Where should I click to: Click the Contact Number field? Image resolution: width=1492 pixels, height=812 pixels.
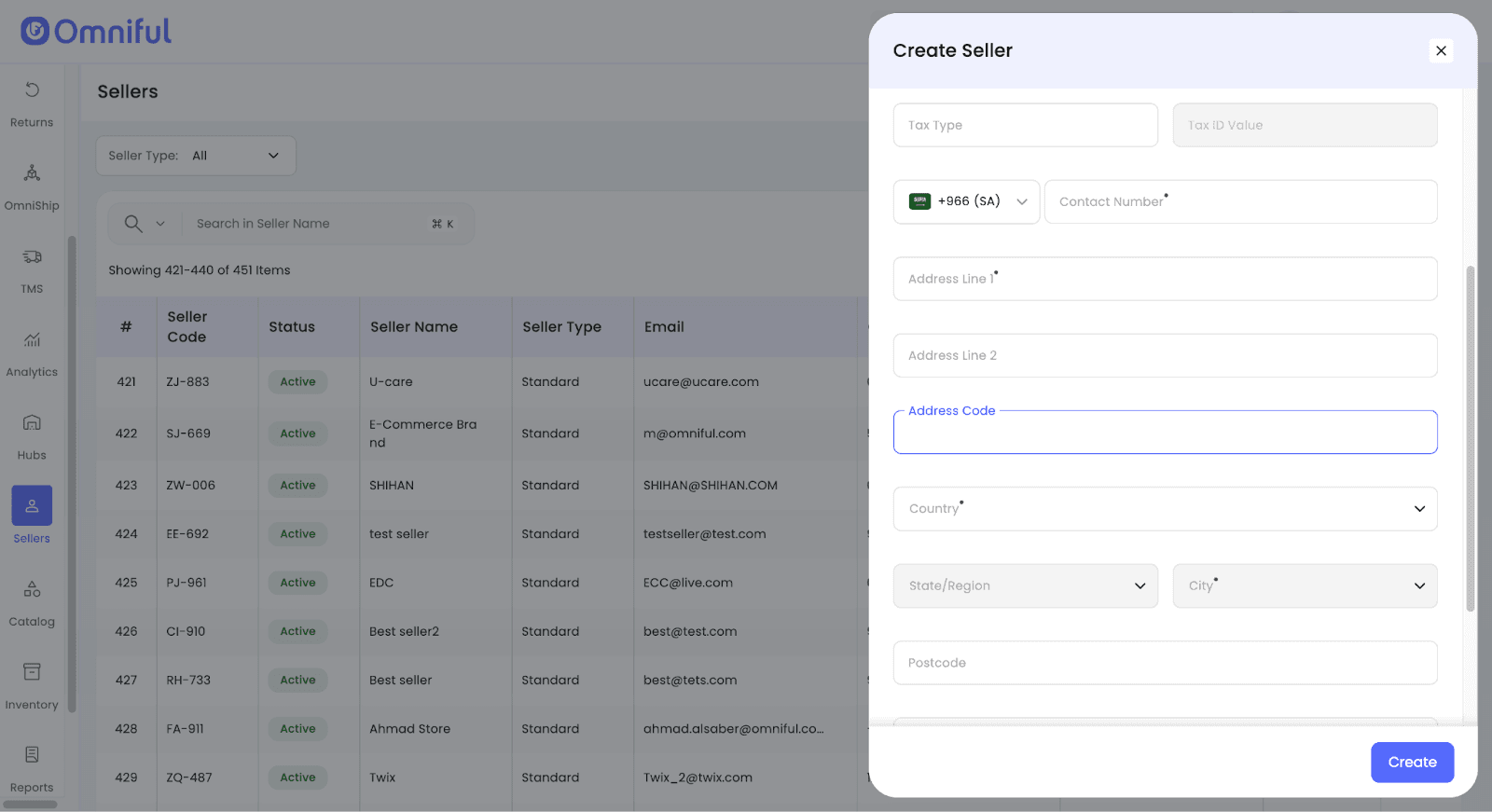[x=1240, y=201]
